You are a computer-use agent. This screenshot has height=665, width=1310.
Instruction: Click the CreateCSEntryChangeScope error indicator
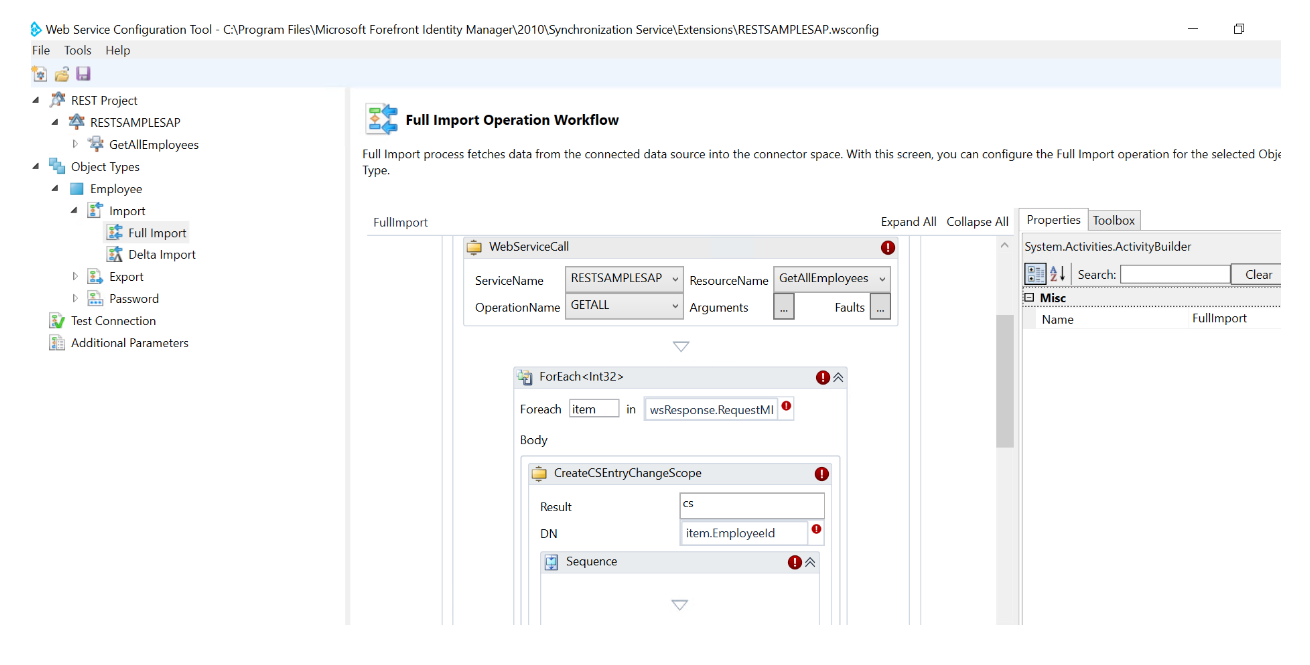(x=822, y=474)
